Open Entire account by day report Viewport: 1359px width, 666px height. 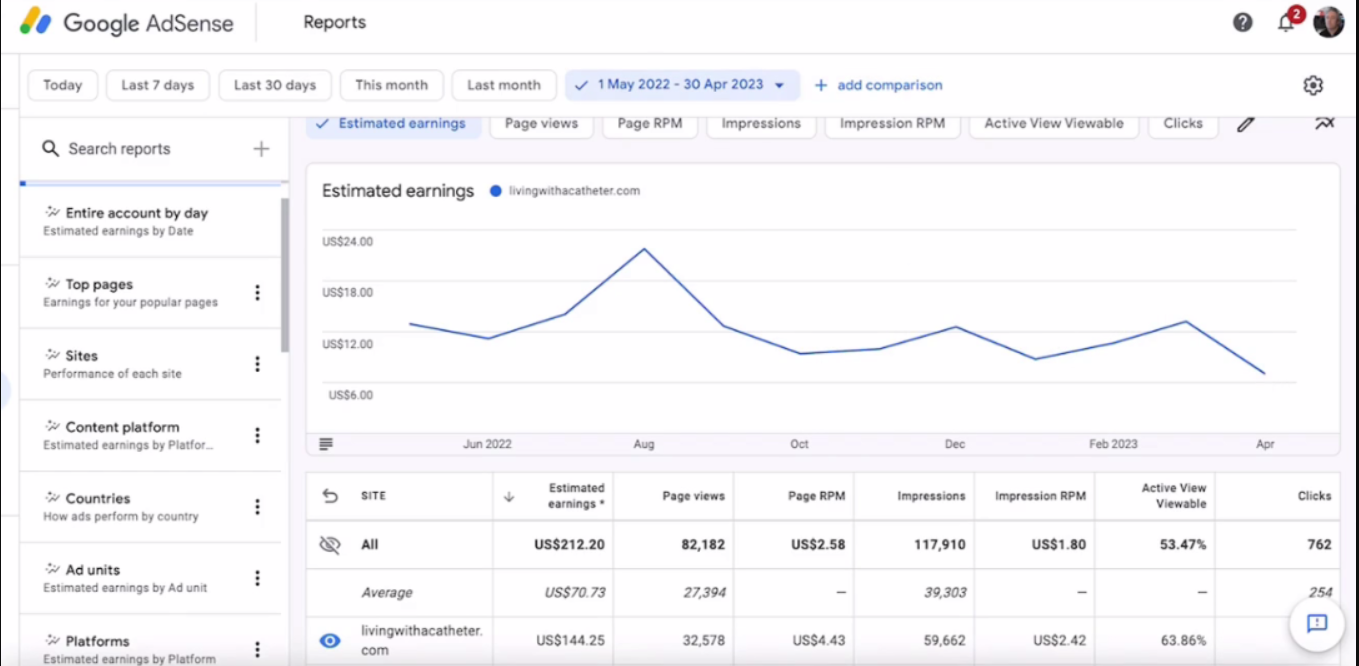pyautogui.click(x=150, y=221)
